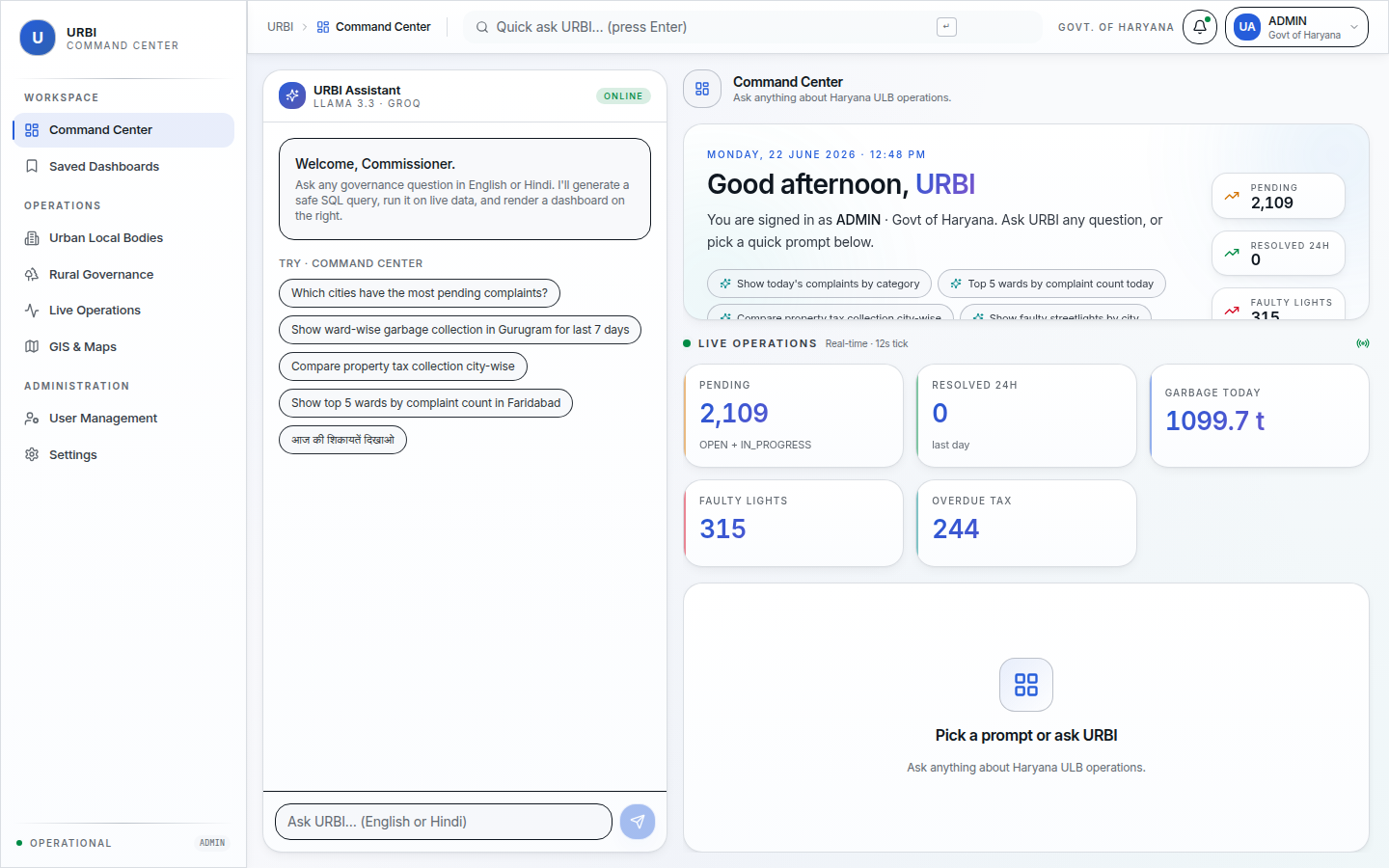Screen dimensions: 1389x868
Task: Open the RESOLVED 24H live operations card
Action: 1026,416
